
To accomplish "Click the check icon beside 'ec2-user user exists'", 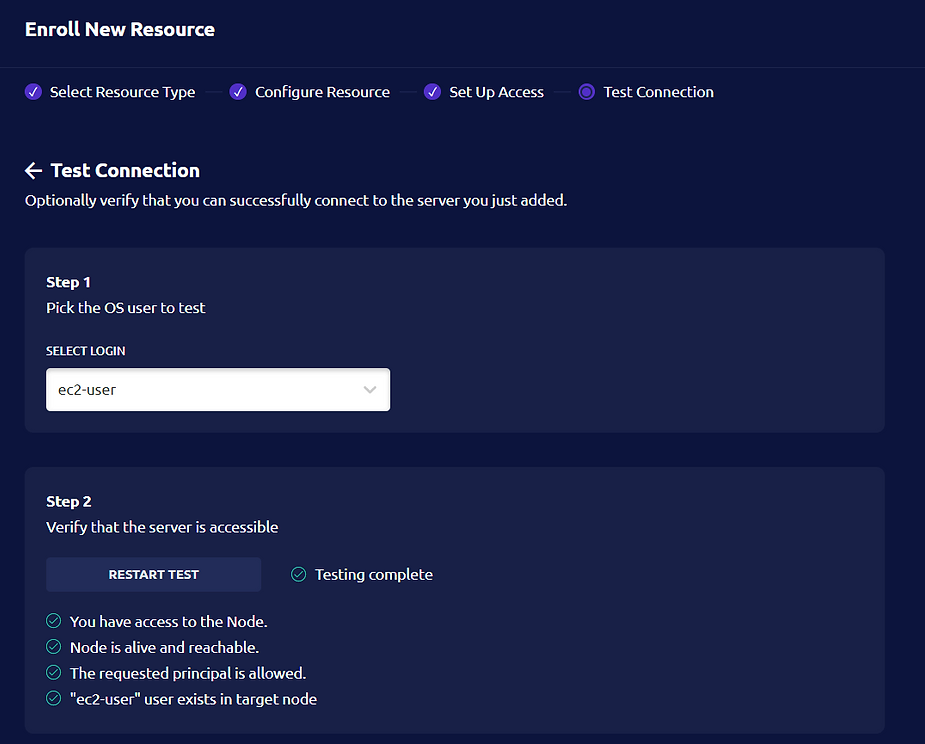I will tap(54, 699).
